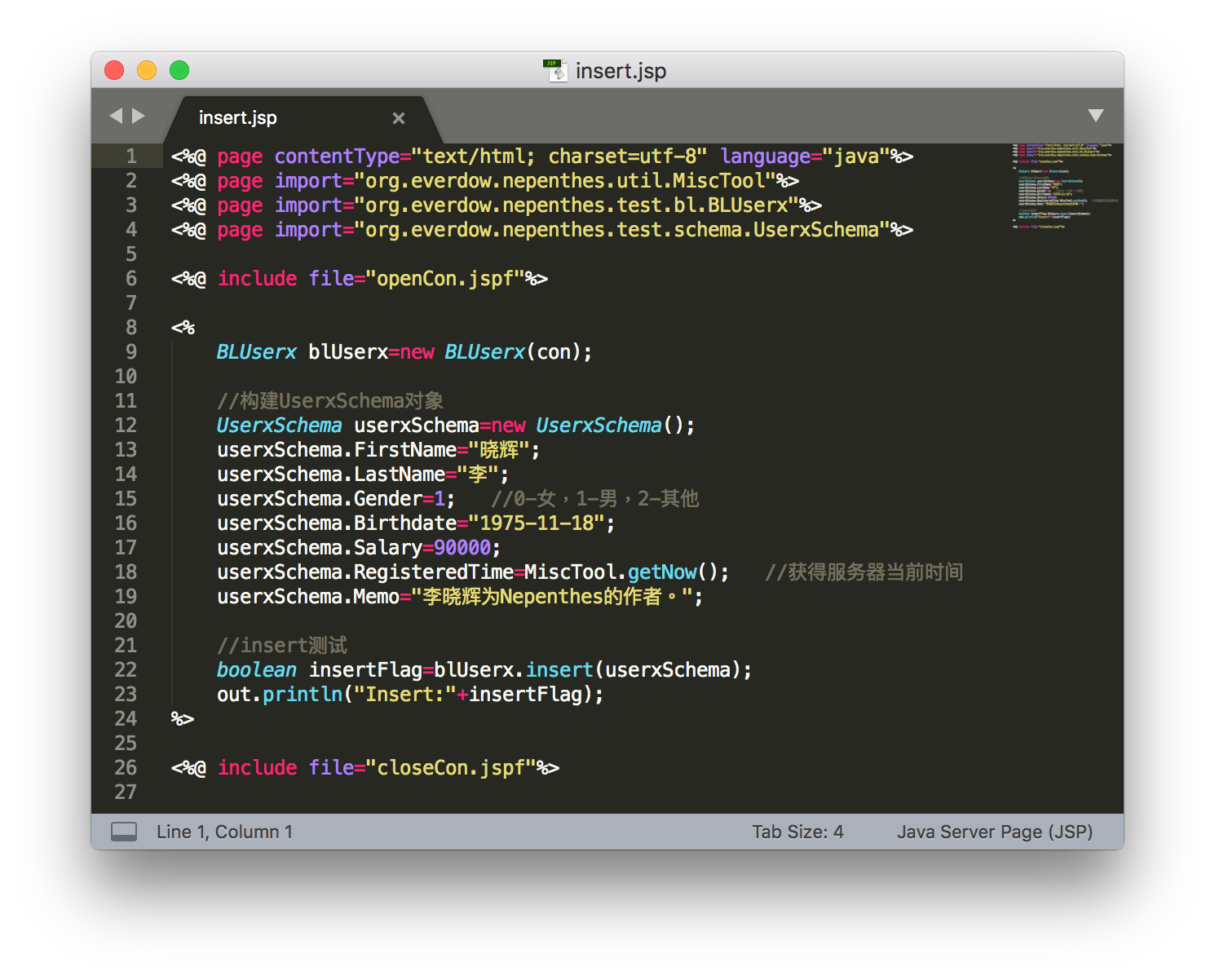The image size is (1215, 980).
Task: Click the opening <% scriptlet tag on line 8
Action: [x=183, y=327]
